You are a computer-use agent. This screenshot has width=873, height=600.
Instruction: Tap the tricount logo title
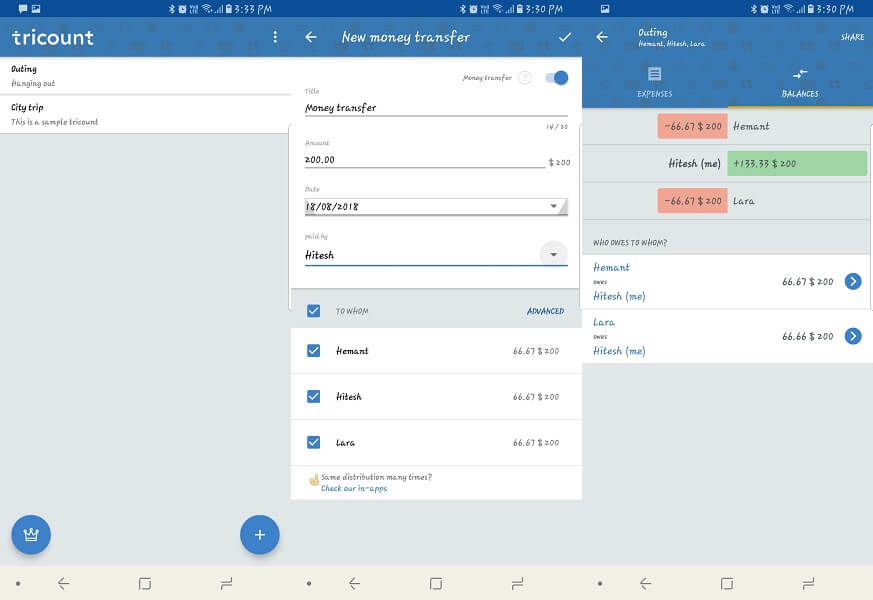(53, 37)
